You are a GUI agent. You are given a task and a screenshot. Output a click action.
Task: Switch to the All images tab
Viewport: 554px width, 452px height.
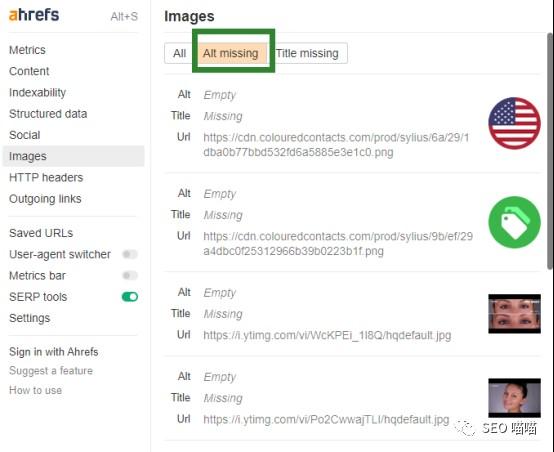[179, 53]
